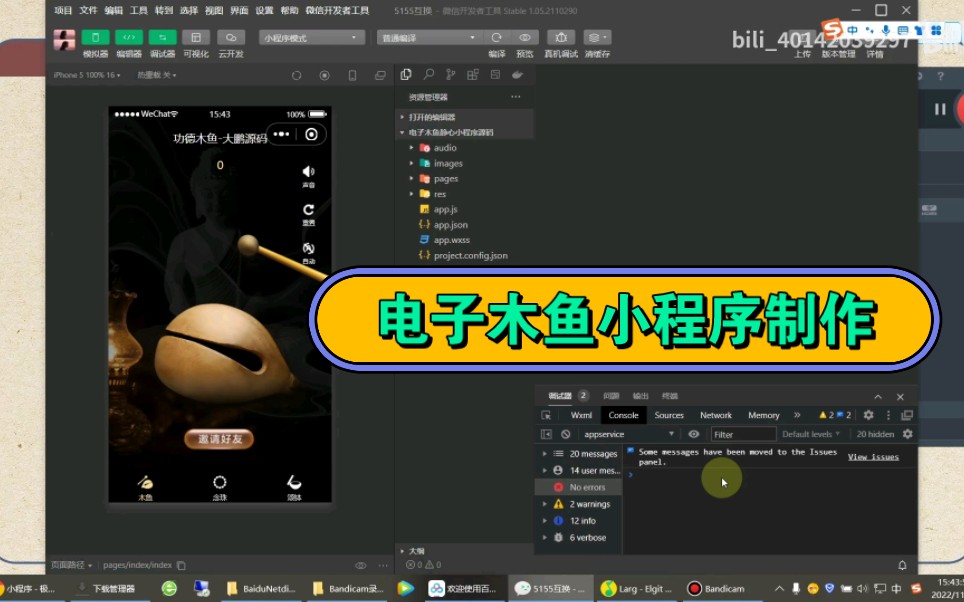Switch to the Network tab in debugger
Image resolution: width=964 pixels, height=602 pixels.
[x=716, y=414]
